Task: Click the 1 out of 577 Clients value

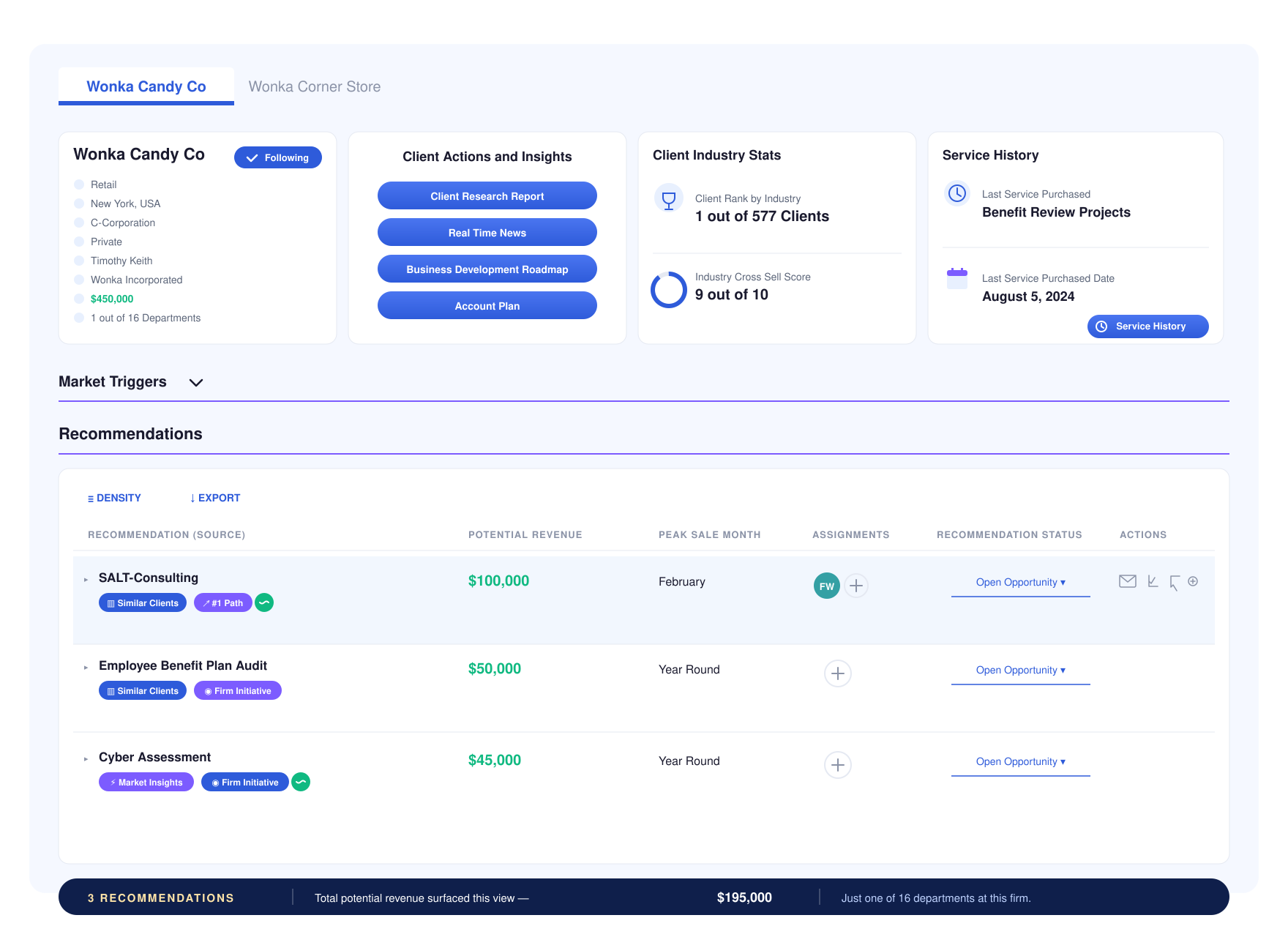Action: [763, 216]
